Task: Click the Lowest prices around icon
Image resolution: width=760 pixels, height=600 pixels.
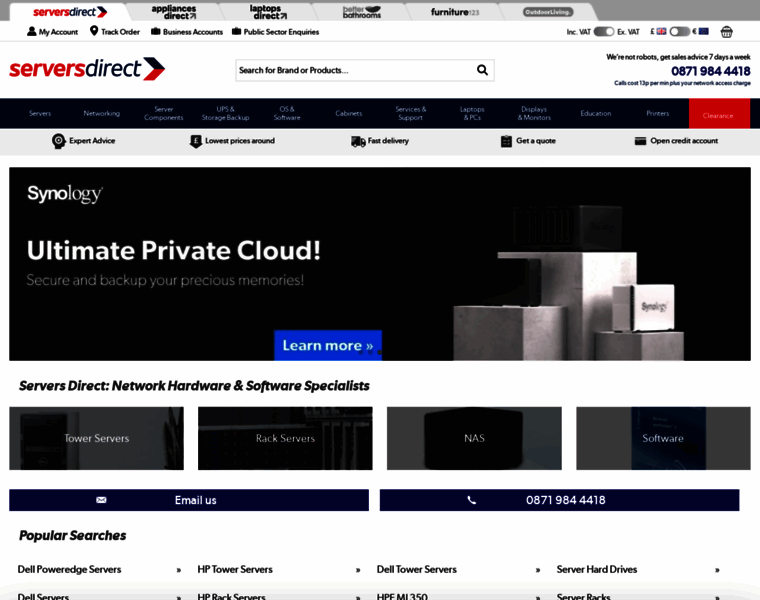Action: click(196, 141)
